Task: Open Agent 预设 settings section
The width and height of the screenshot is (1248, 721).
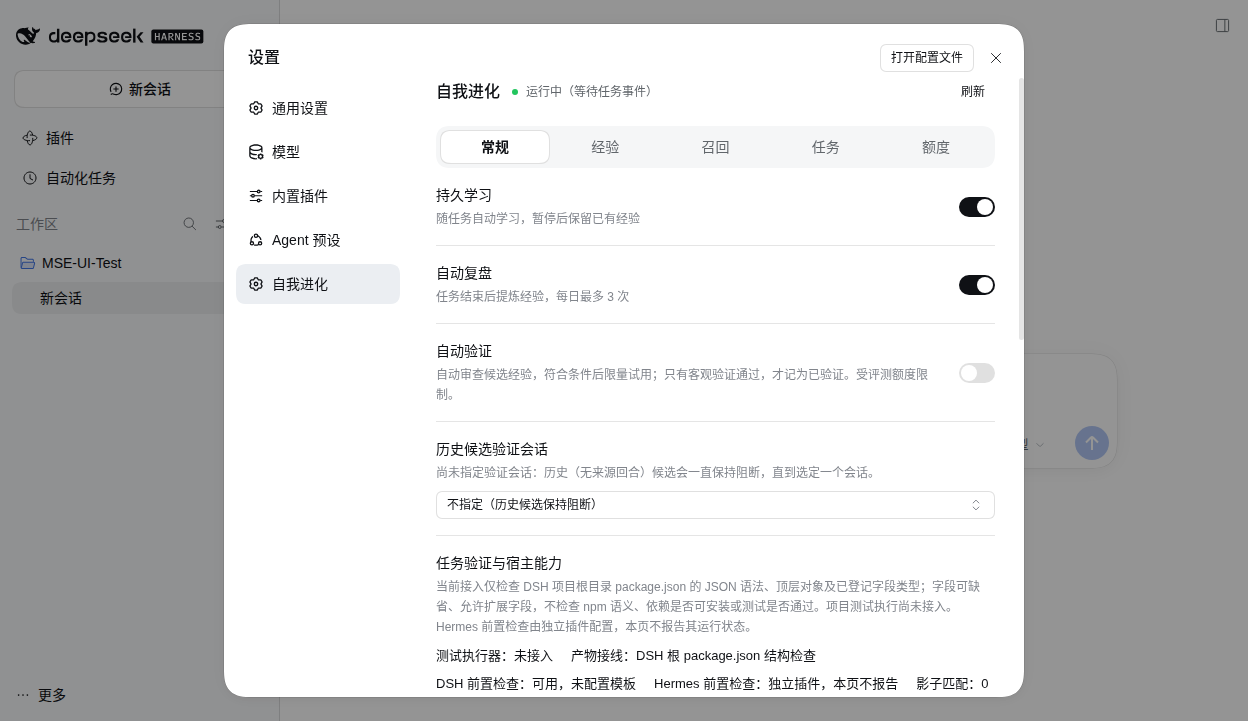Action: [x=318, y=240]
